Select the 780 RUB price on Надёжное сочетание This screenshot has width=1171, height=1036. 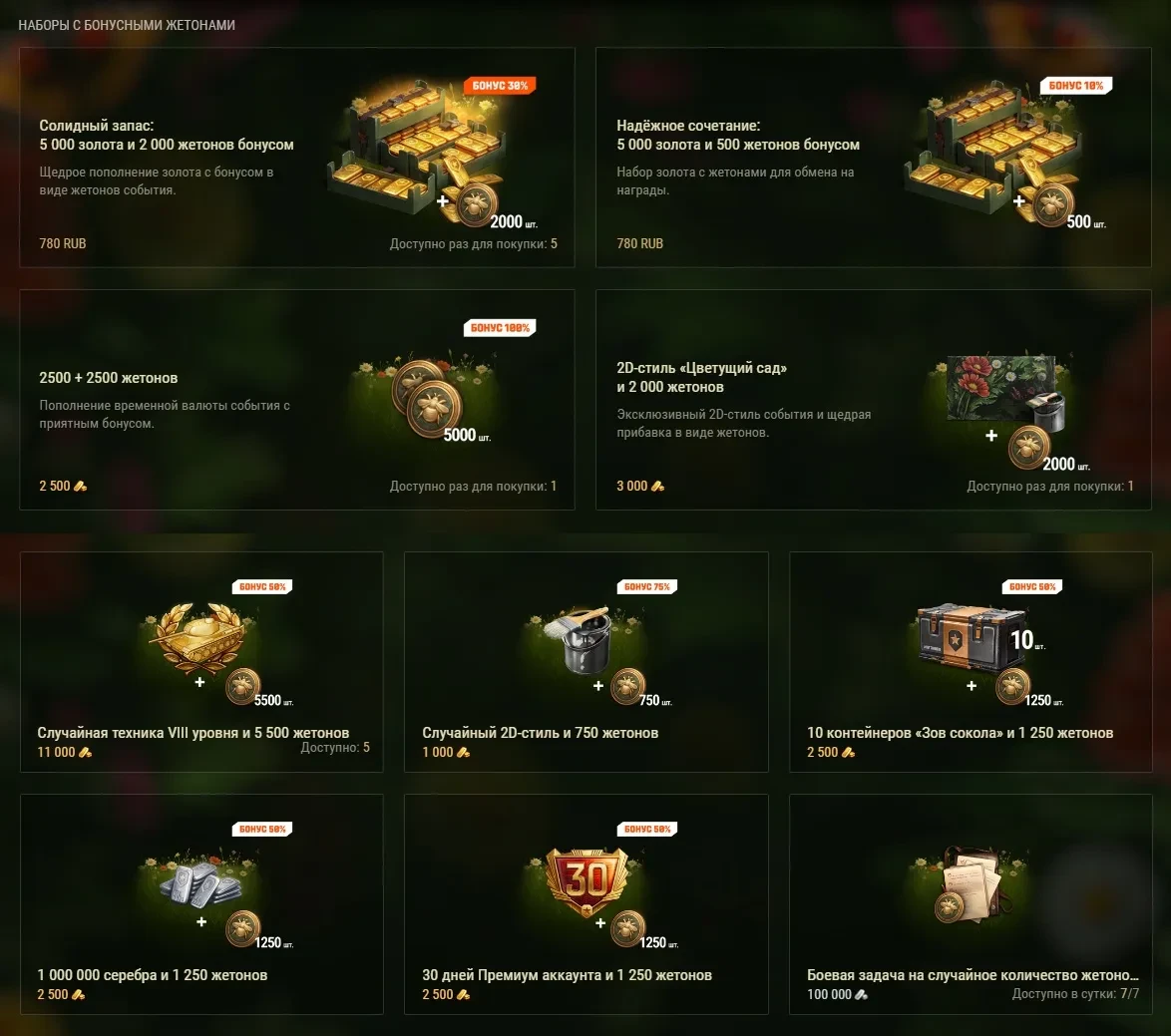[639, 243]
